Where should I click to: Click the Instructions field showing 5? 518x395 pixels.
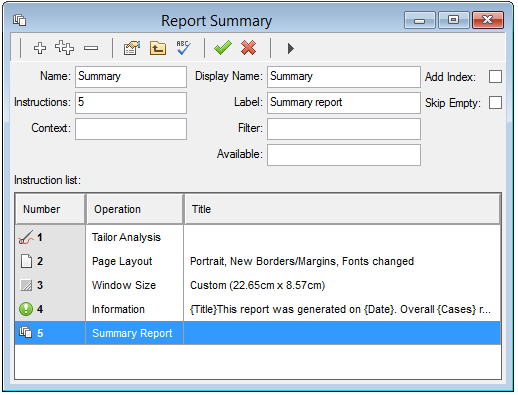pyautogui.click(x=131, y=103)
